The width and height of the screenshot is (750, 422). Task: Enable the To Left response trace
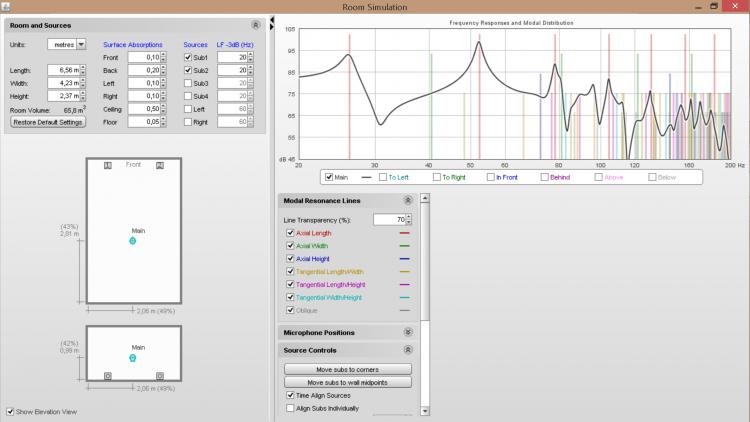click(379, 177)
